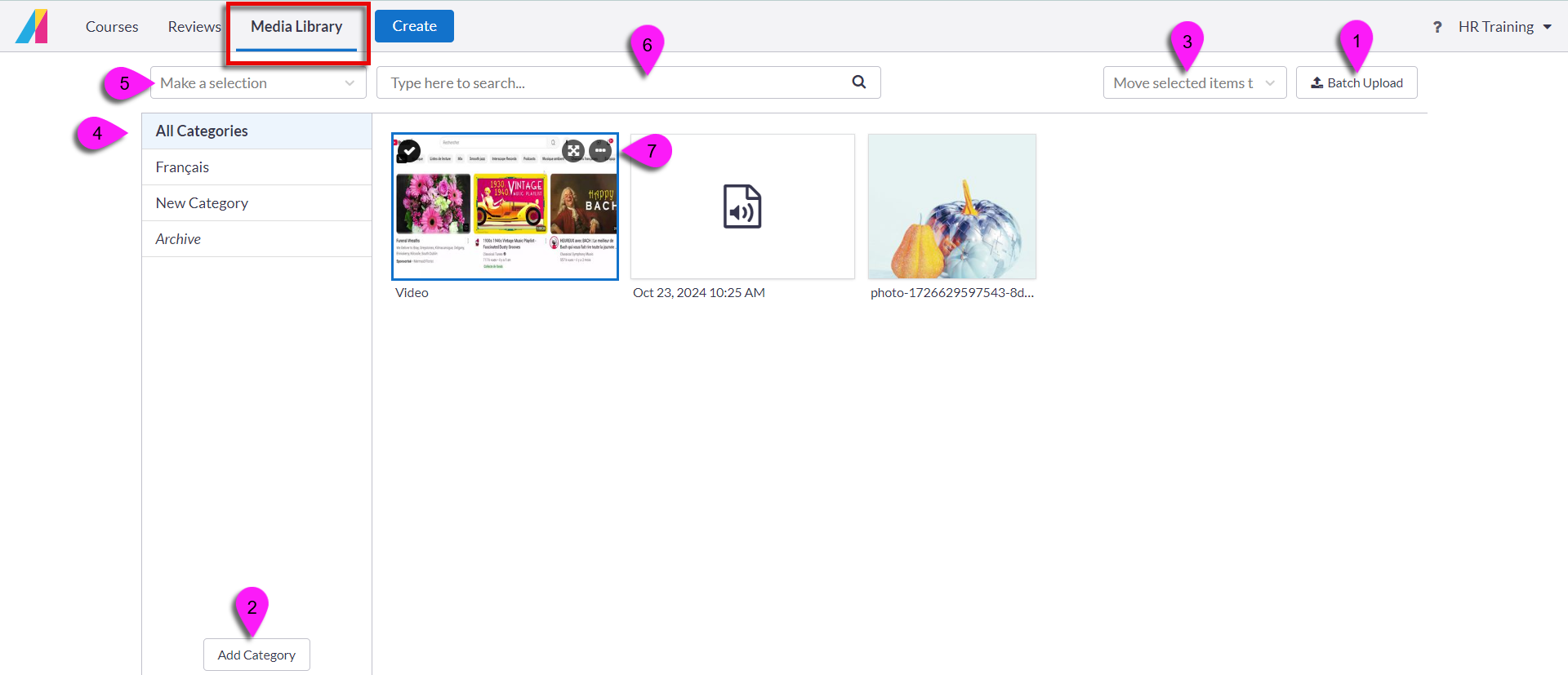Select the Français category
Viewport: 1568px width, 675px height.
[256, 167]
